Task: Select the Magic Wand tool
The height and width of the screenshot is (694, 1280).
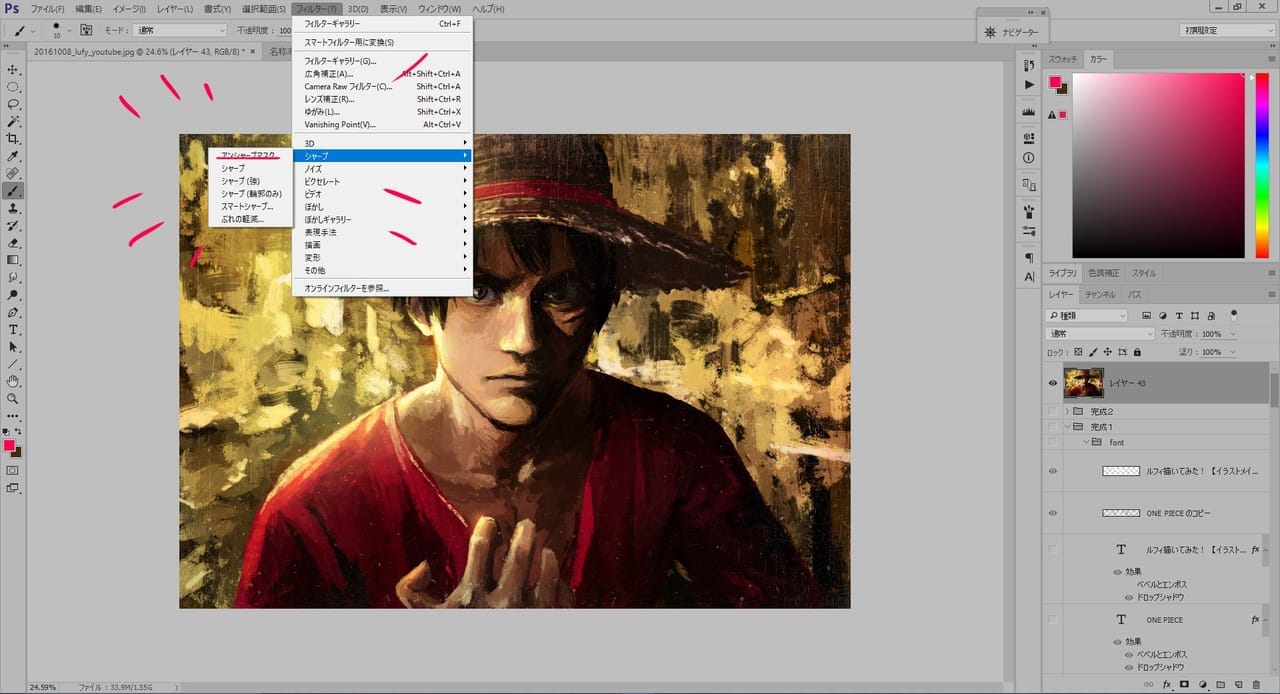Action: [x=14, y=121]
